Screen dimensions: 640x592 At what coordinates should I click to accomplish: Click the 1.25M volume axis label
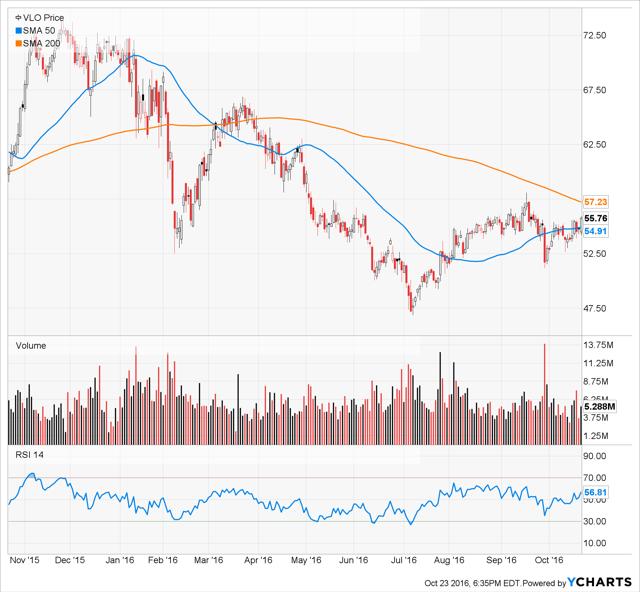596,436
